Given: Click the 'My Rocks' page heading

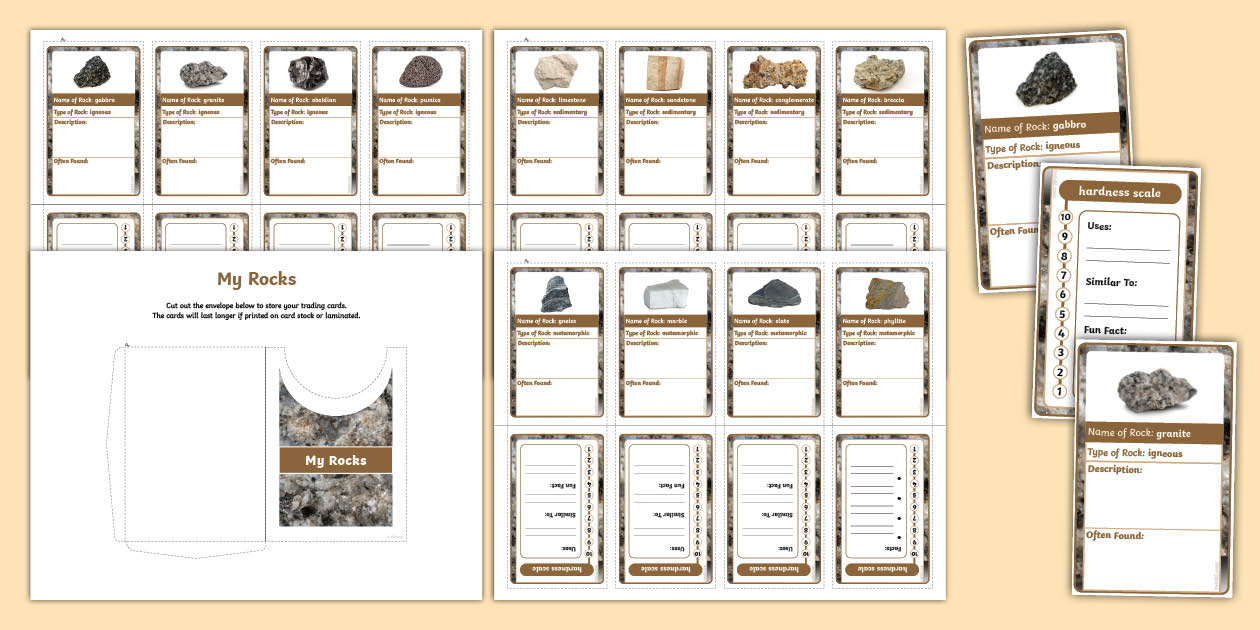Looking at the screenshot, I should [x=257, y=279].
